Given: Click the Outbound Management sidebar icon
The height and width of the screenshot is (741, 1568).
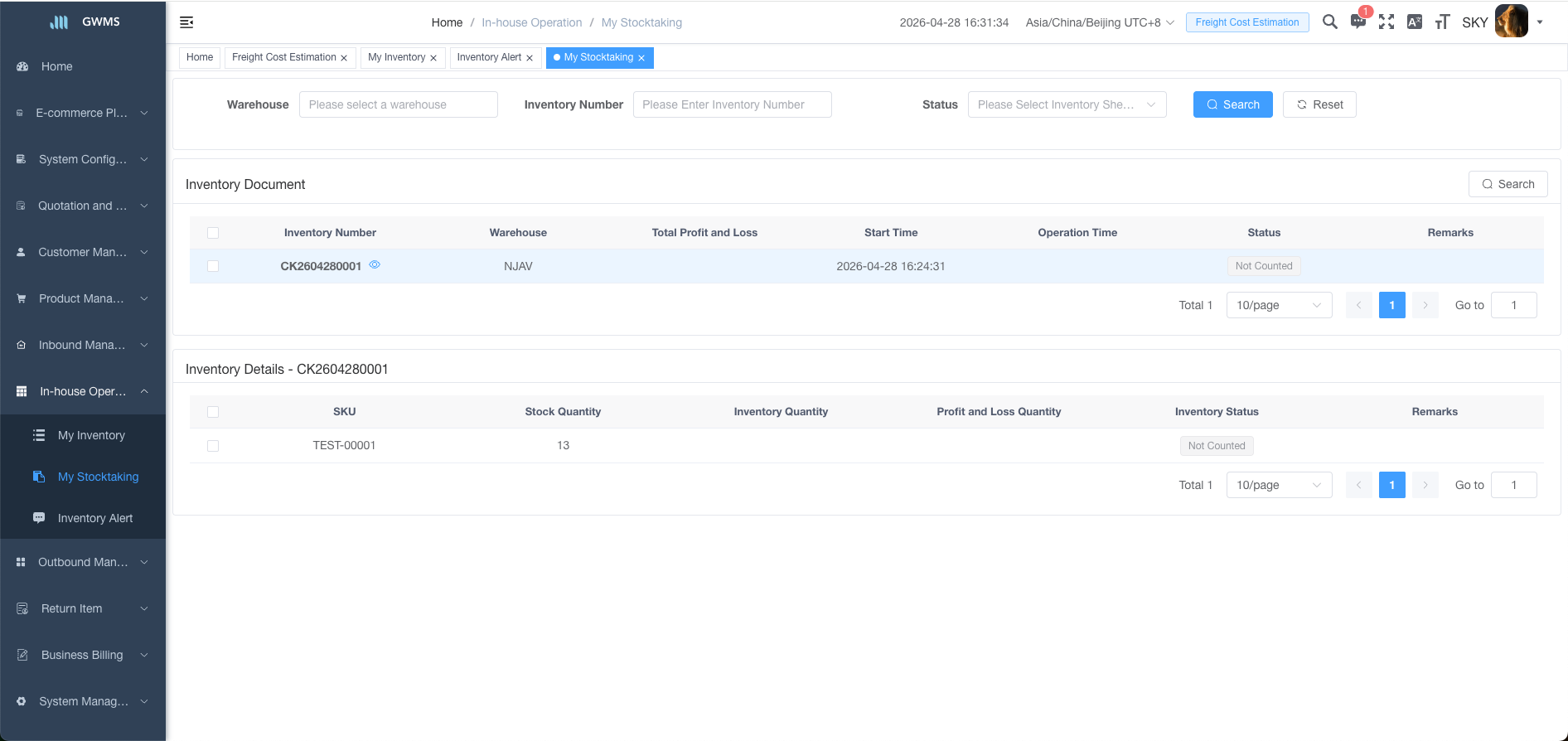Looking at the screenshot, I should (22, 562).
